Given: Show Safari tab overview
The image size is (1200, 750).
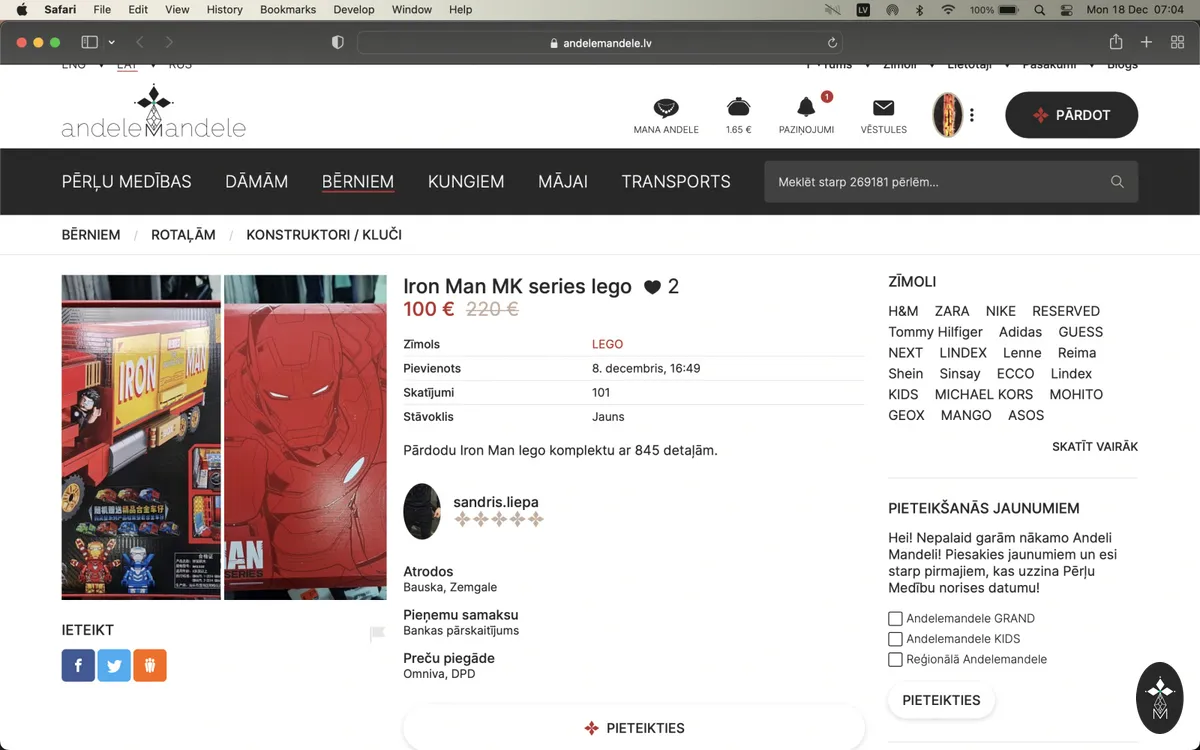Looking at the screenshot, I should point(1177,42).
